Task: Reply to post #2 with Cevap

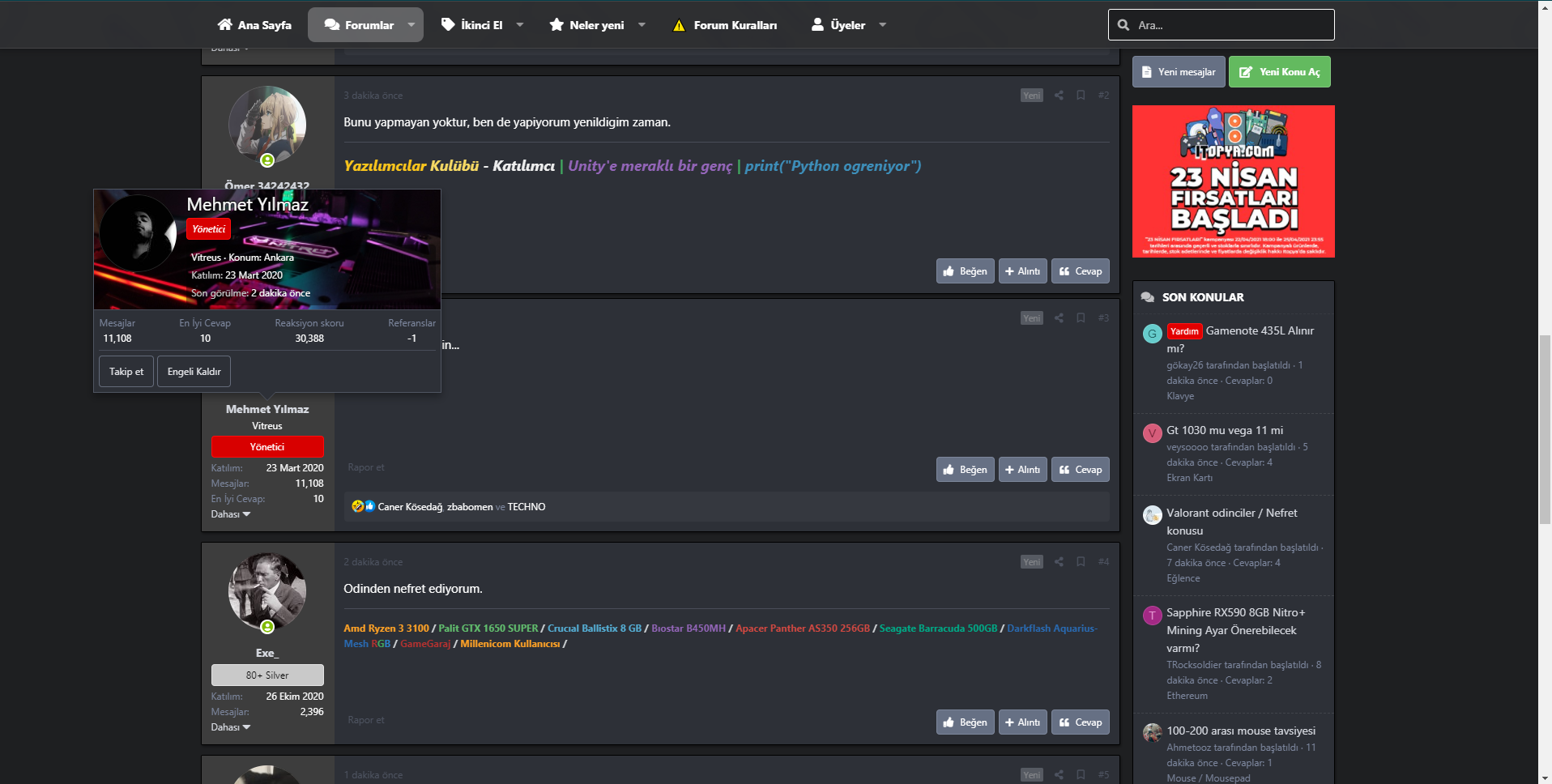Action: coord(1080,271)
